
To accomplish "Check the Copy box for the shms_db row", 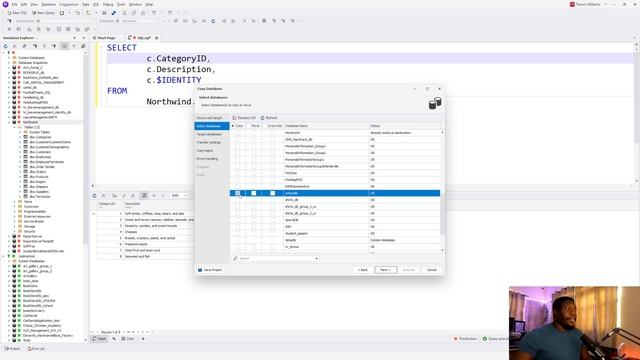I will point(238,200).
